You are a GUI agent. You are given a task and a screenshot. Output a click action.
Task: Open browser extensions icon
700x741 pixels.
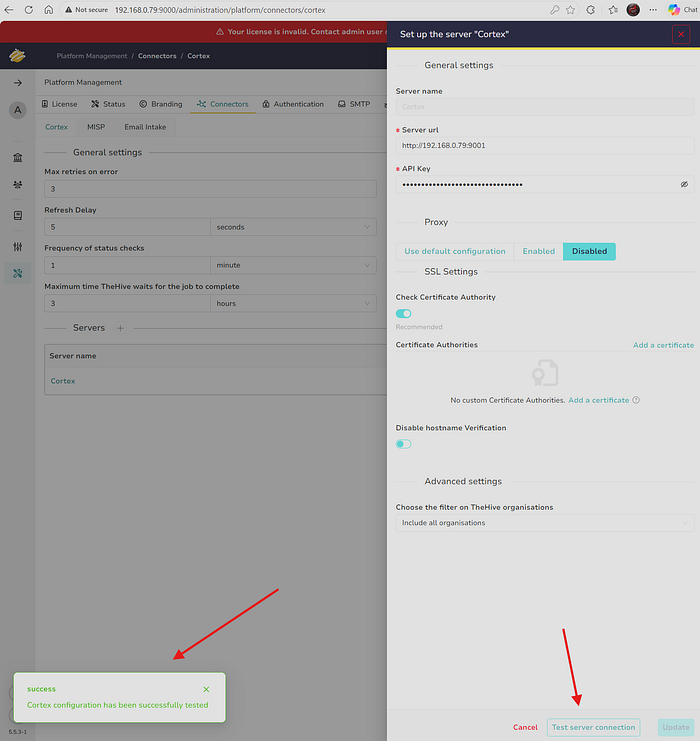pyautogui.click(x=591, y=9)
